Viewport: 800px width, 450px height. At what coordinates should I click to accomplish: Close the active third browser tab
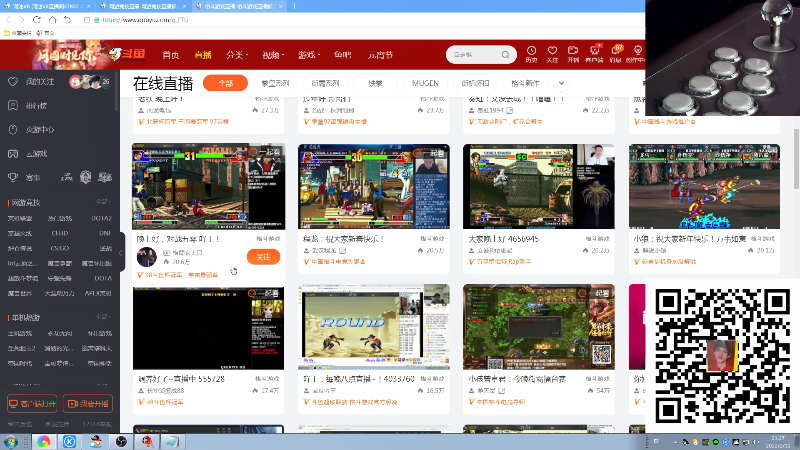point(282,6)
